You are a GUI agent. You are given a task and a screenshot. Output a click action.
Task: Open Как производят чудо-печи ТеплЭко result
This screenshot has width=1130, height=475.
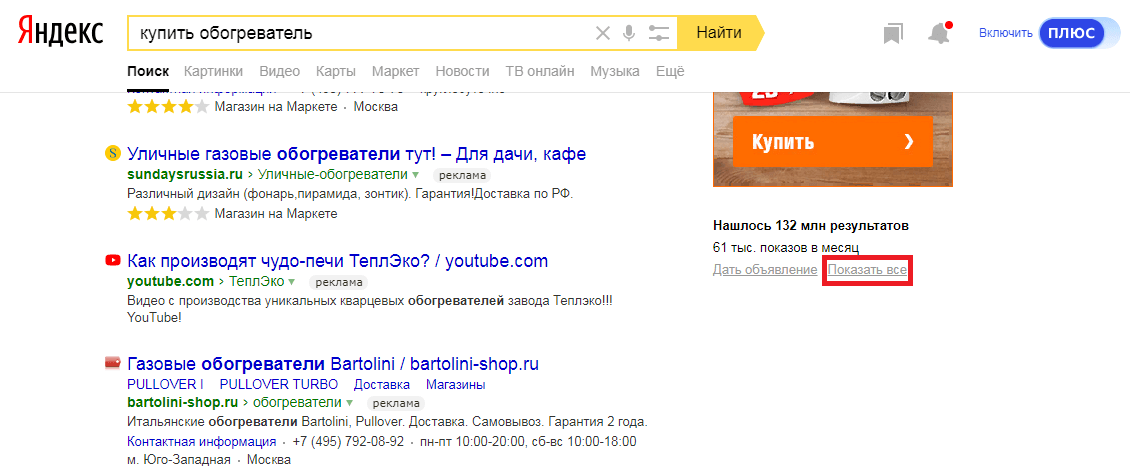(x=337, y=260)
